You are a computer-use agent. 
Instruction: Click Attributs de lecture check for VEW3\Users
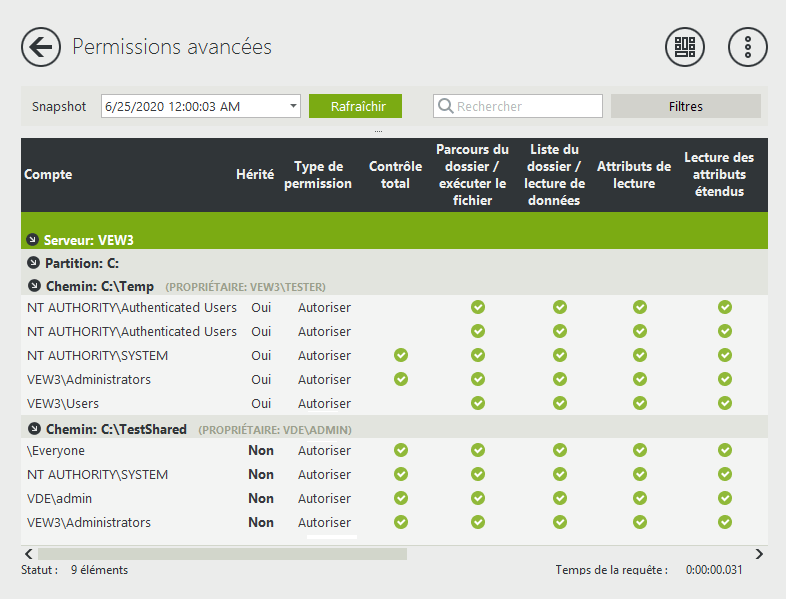pos(640,403)
